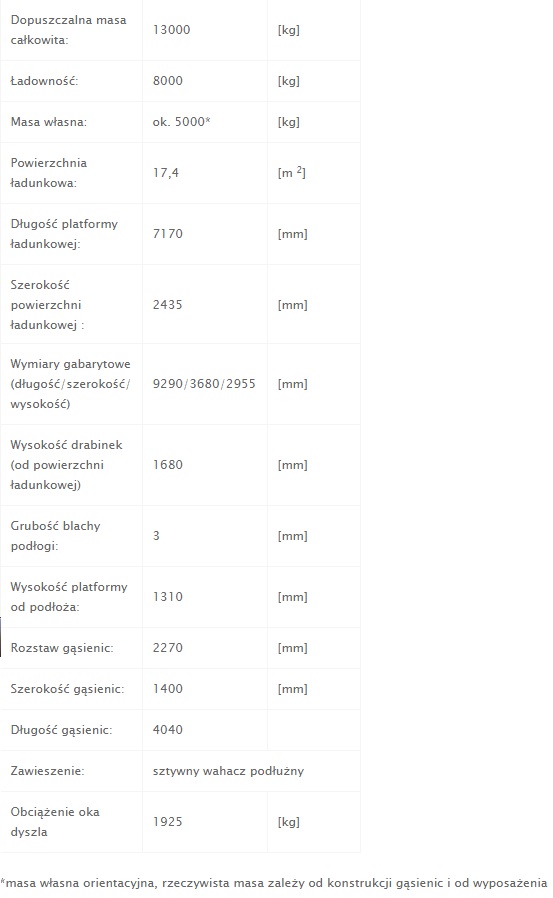Click the 1400 Szerokość gąsienic value
The height and width of the screenshot is (898, 553).
pyautogui.click(x=168, y=689)
